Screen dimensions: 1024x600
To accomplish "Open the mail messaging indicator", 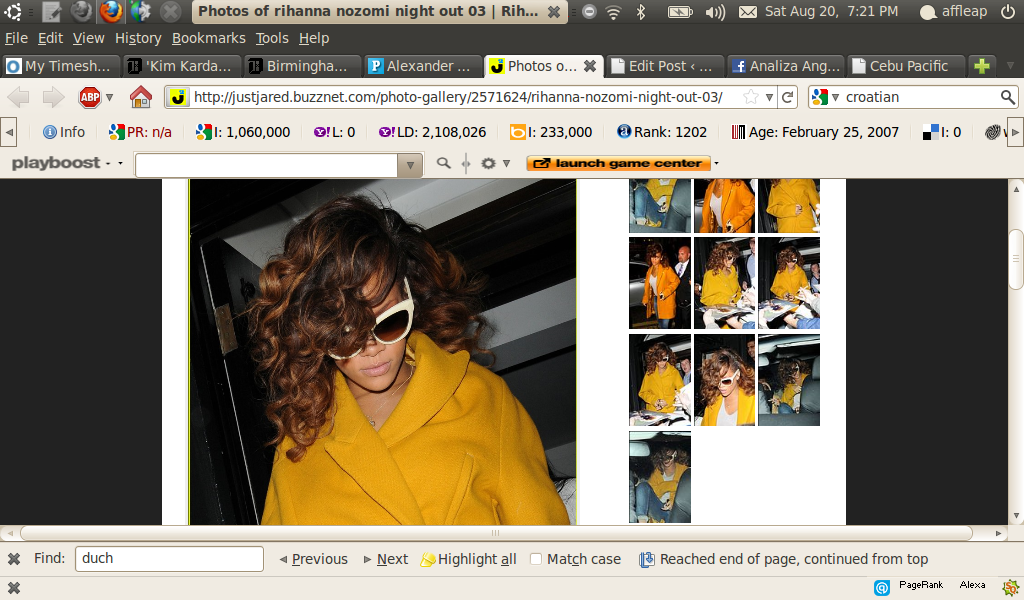I will pos(748,12).
